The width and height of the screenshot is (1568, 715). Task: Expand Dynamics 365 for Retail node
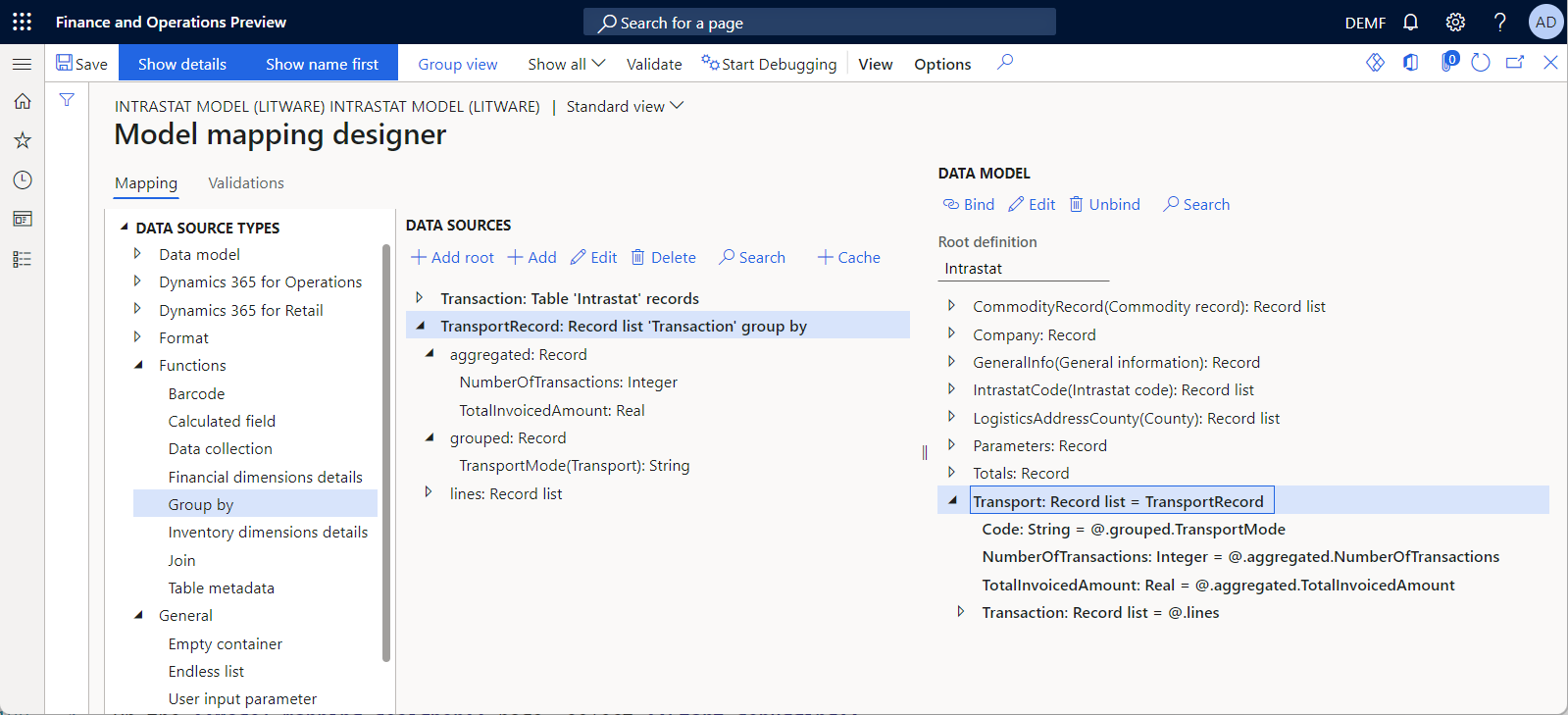(137, 309)
